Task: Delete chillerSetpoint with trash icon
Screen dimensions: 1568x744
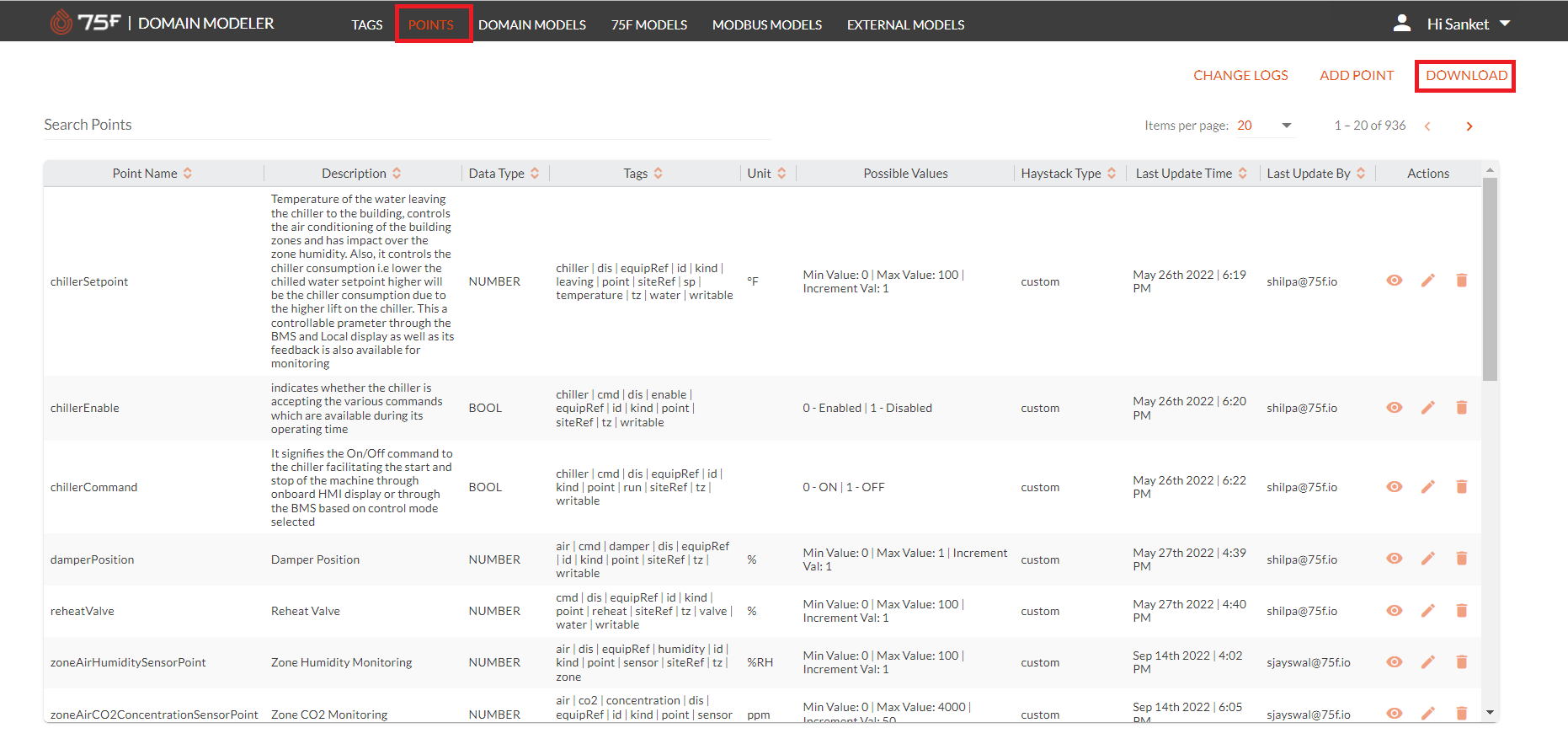Action: click(x=1462, y=281)
